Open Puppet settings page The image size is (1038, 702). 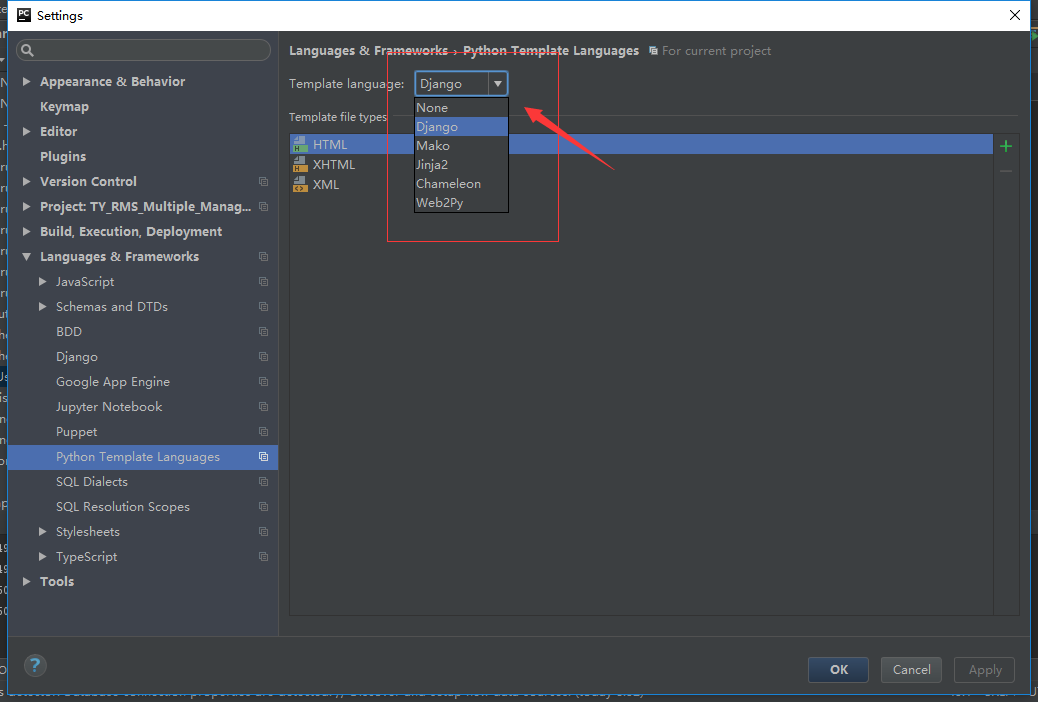pos(76,432)
